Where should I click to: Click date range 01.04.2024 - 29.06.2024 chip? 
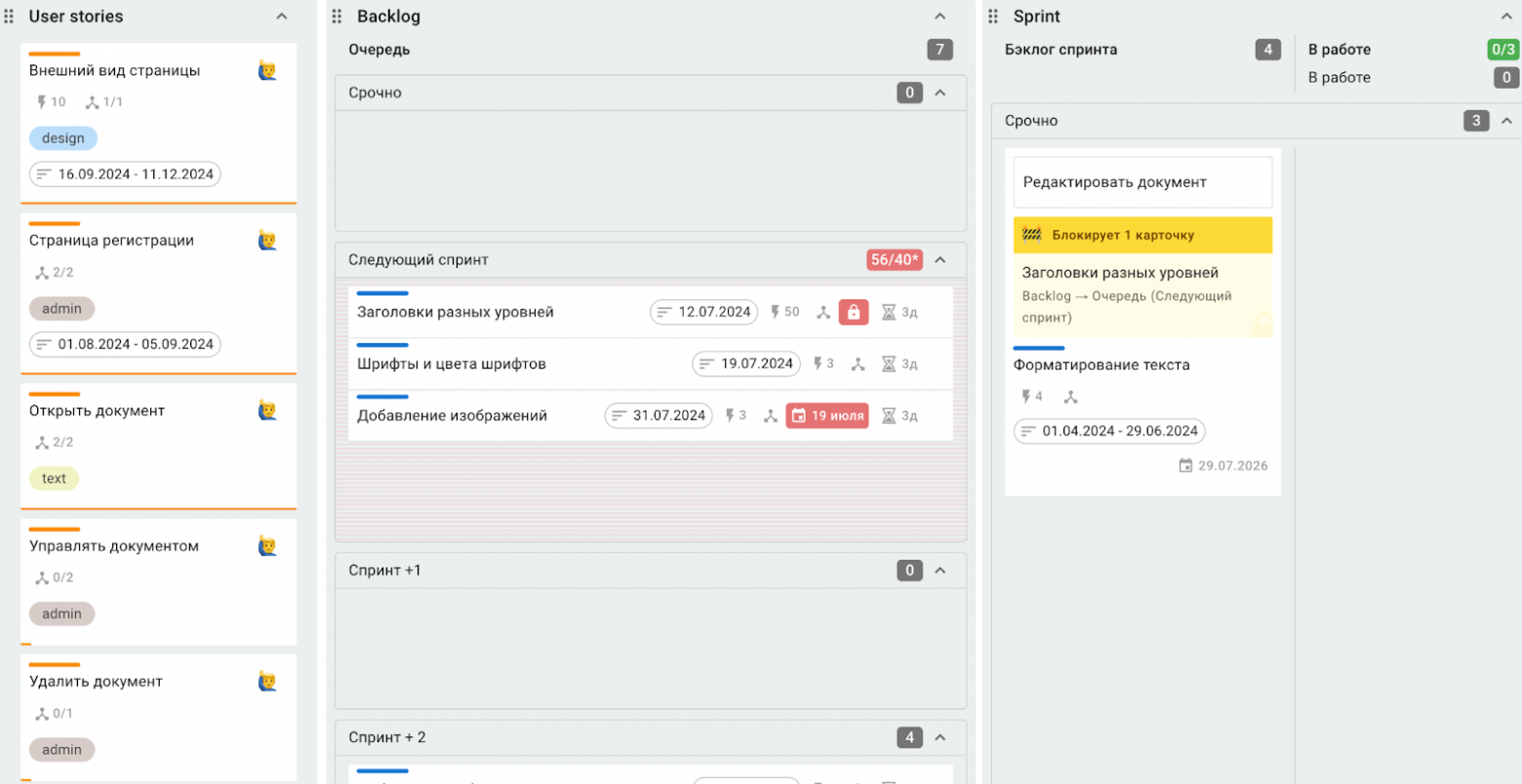[x=1109, y=431]
